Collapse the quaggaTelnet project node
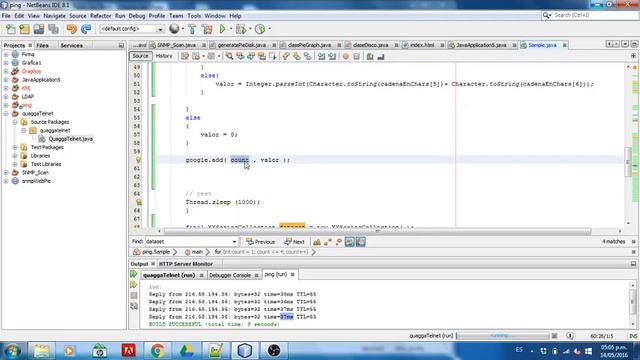The image size is (640, 360). click(x=6, y=113)
